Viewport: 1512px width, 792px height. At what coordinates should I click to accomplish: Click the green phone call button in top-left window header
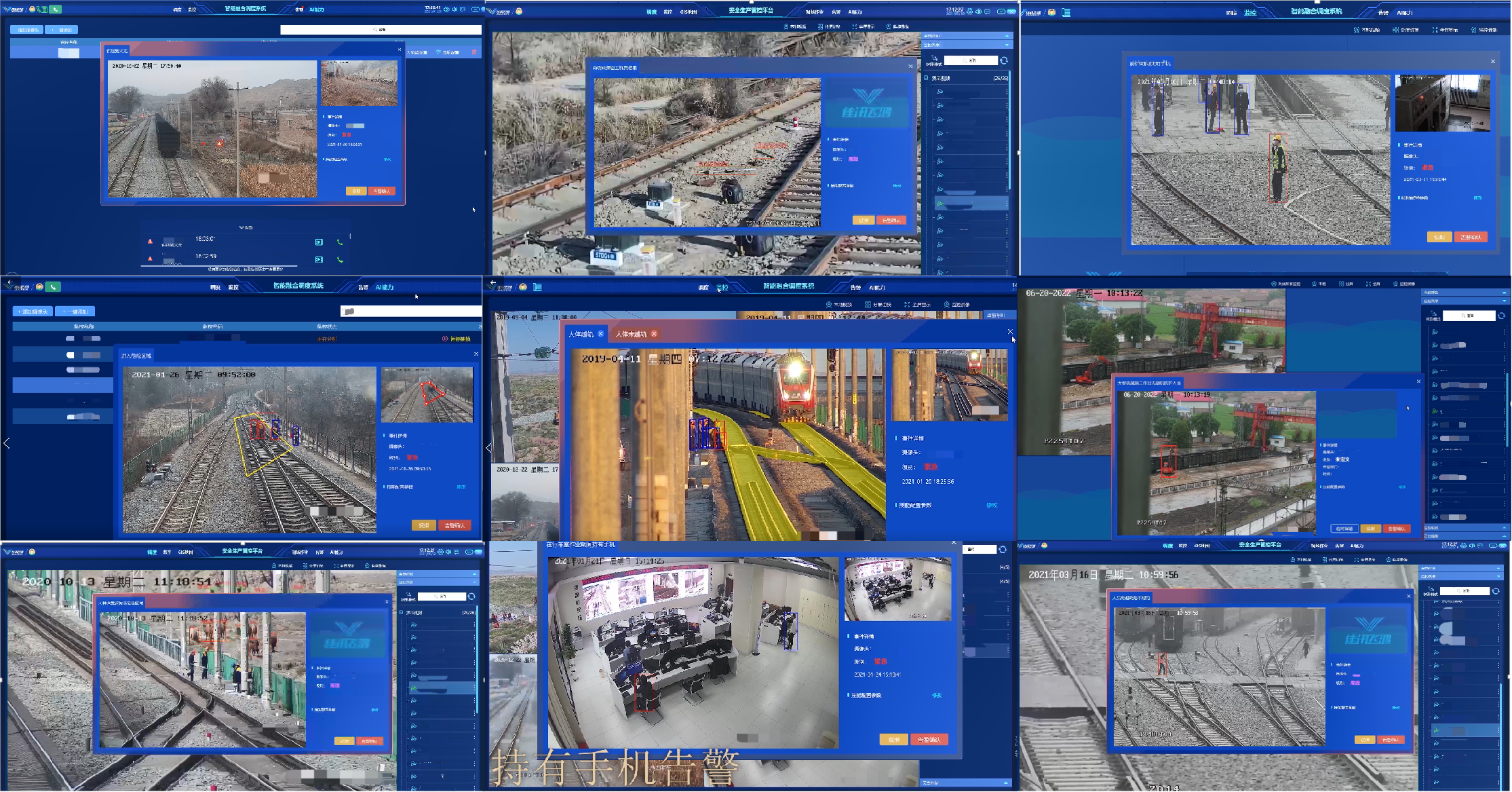click(x=56, y=10)
